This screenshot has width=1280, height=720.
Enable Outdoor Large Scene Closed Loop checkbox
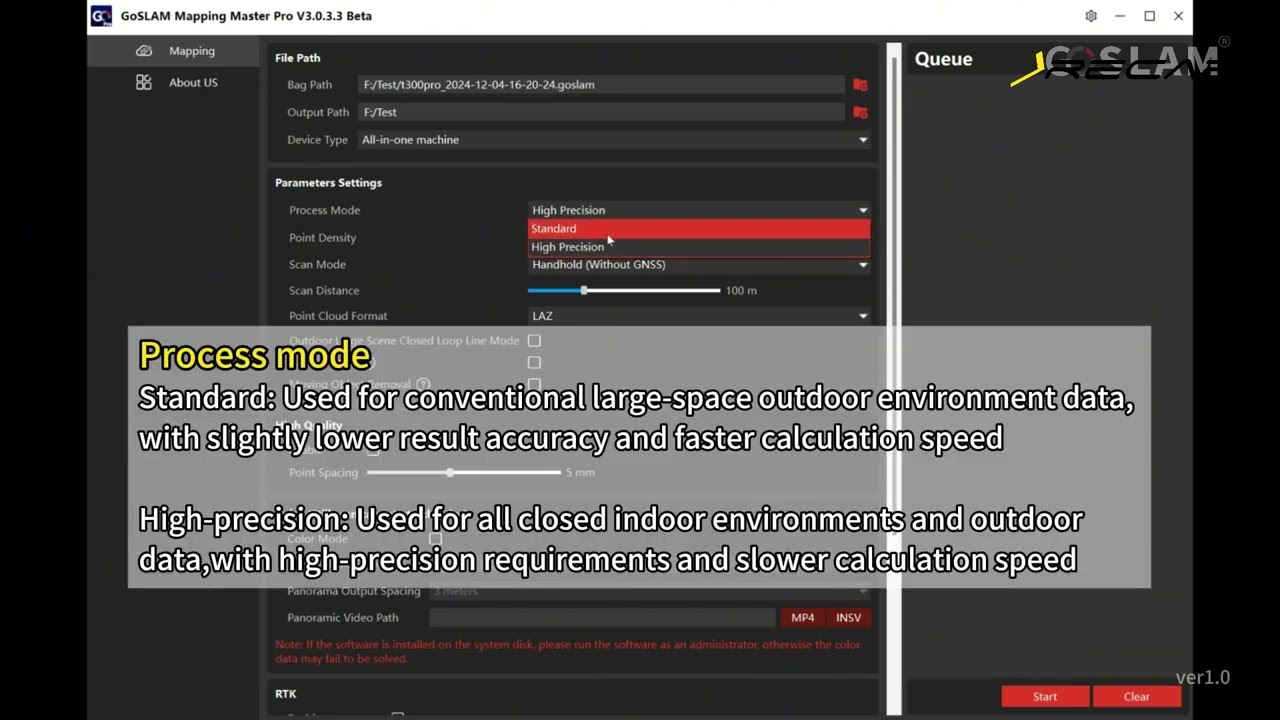pyautogui.click(x=534, y=341)
